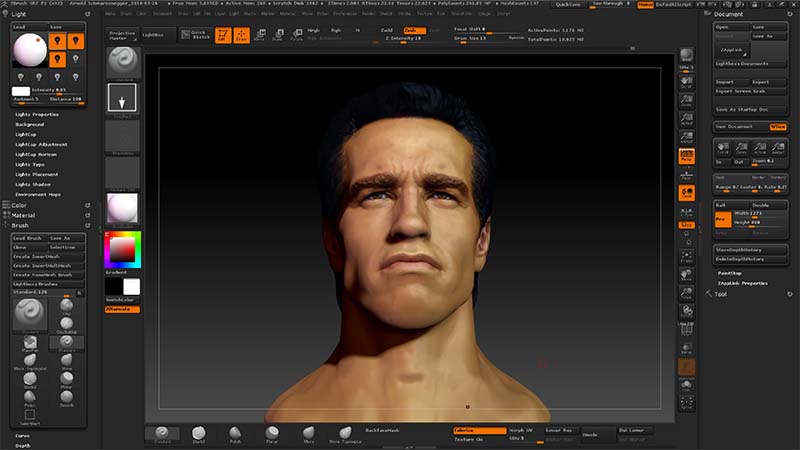800x450 pixels.
Task: Click the white secondary color swatch
Action: pyautogui.click(x=131, y=287)
